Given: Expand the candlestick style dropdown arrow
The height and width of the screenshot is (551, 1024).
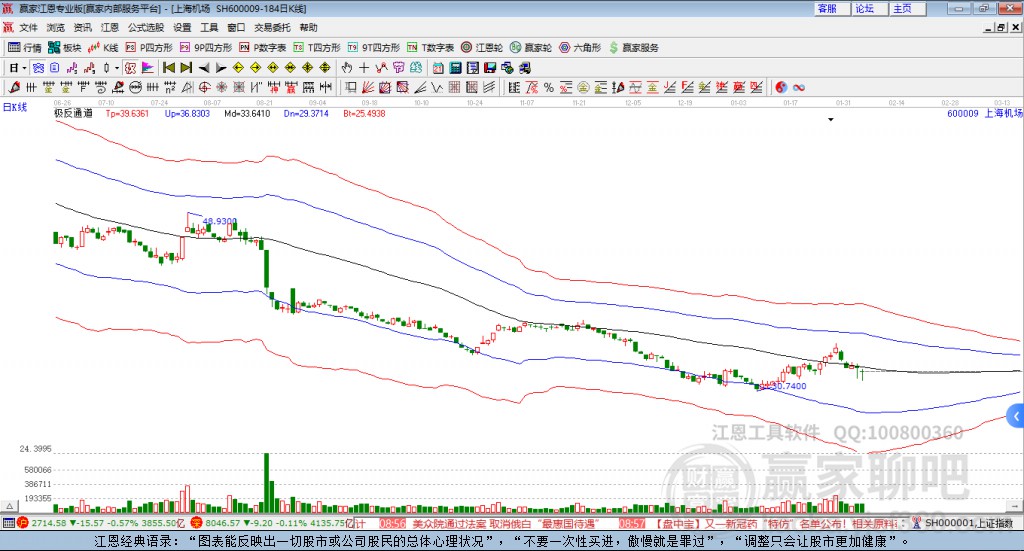Looking at the screenshot, I should click(x=117, y=68).
